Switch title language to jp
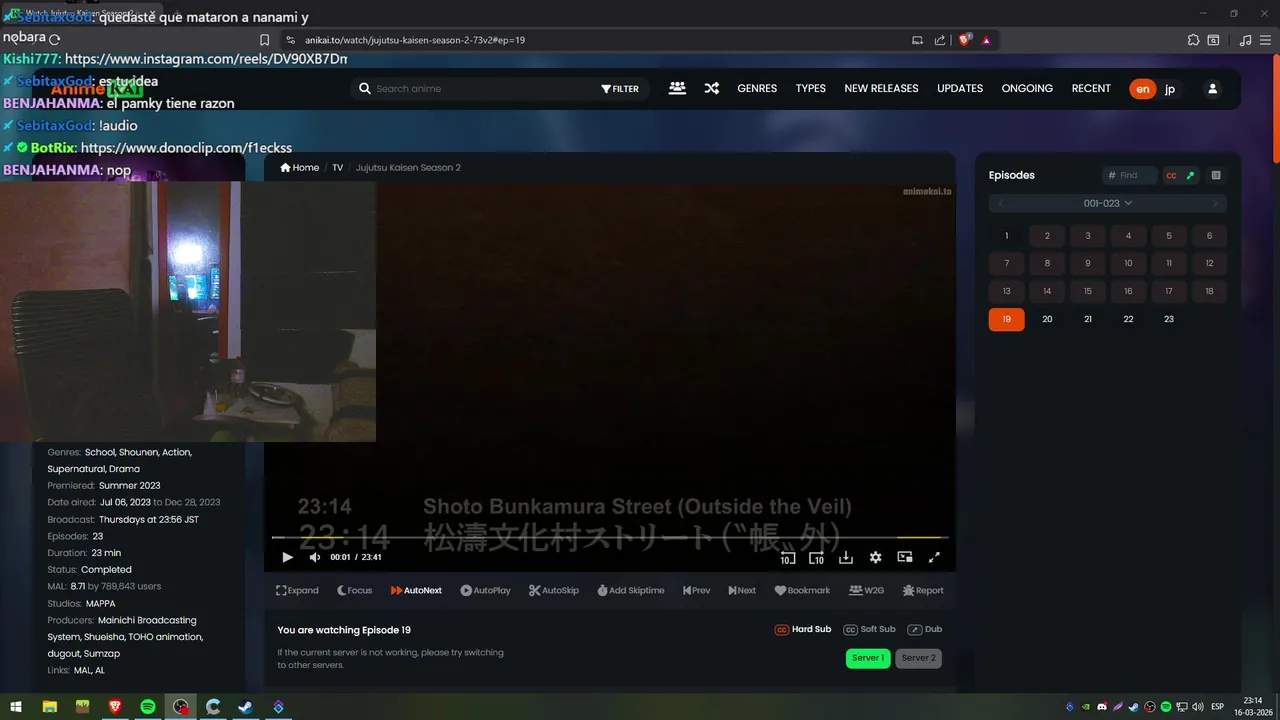The image size is (1280, 720). (1170, 89)
